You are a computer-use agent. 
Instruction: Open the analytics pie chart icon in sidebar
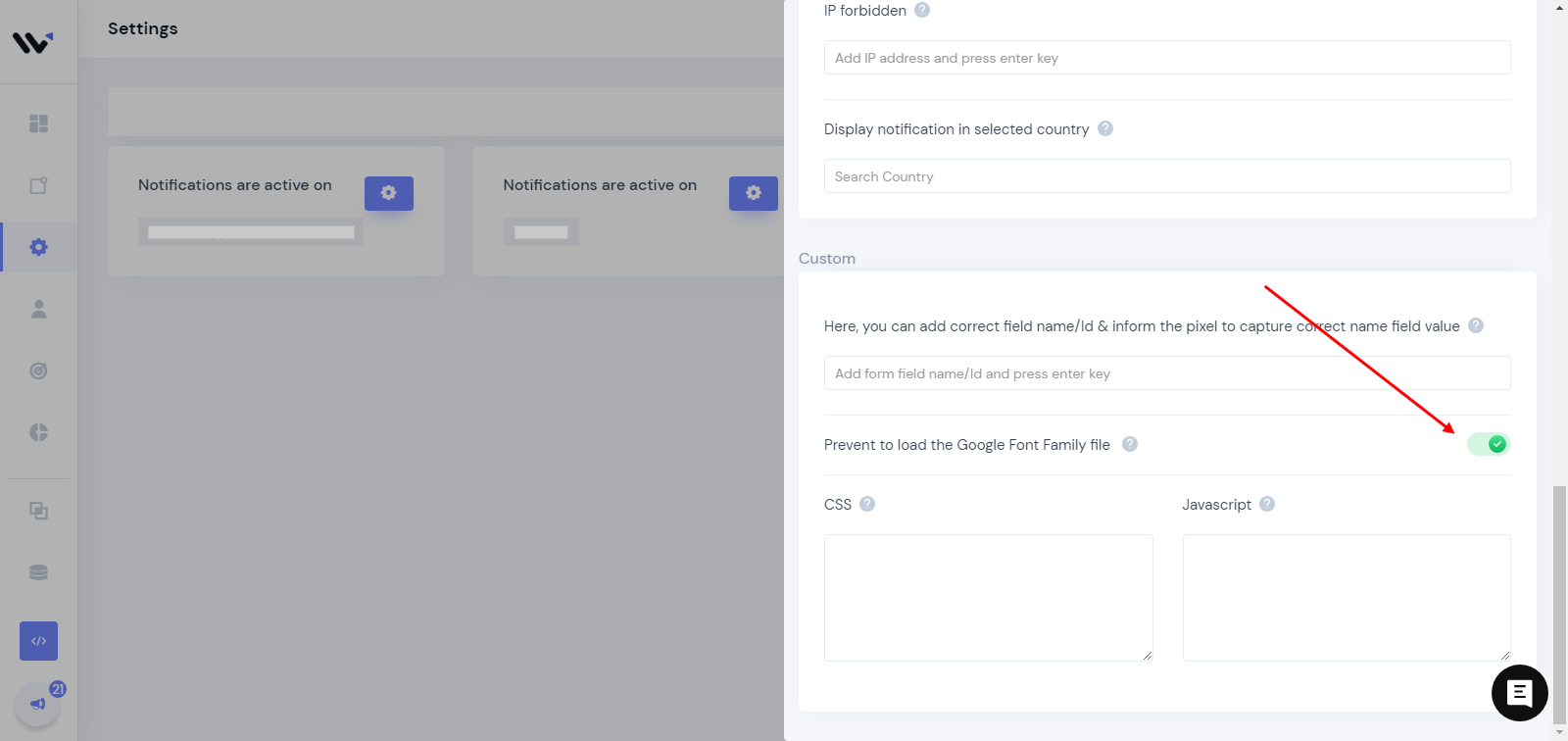point(38,432)
